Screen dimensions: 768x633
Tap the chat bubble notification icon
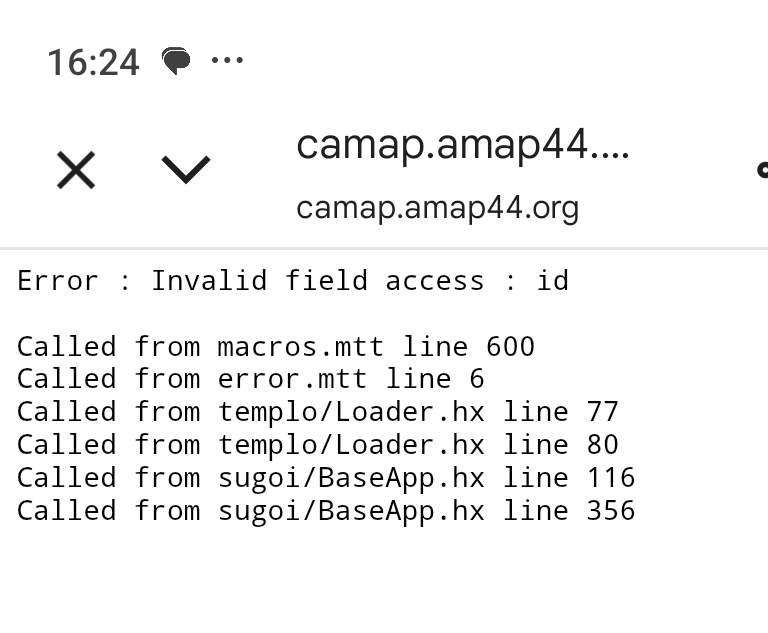(176, 61)
